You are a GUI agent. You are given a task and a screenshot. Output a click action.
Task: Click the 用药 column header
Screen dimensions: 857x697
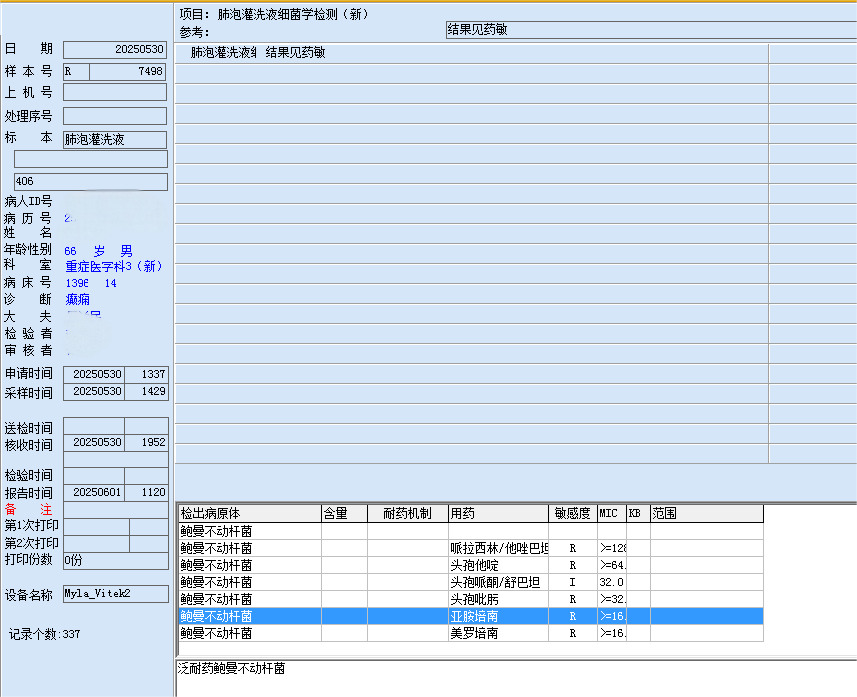click(498, 514)
